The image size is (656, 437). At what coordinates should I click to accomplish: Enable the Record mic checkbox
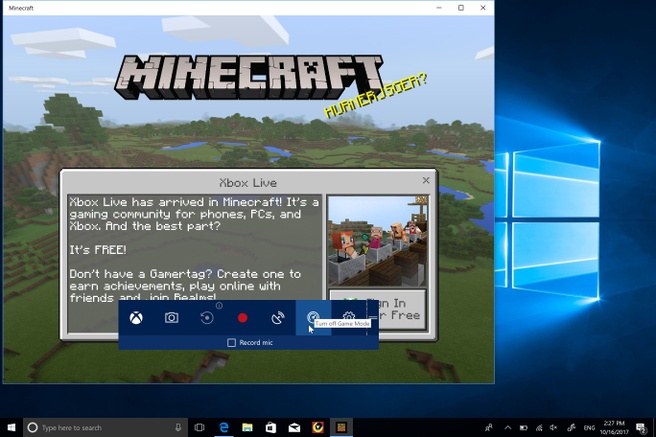click(231, 342)
